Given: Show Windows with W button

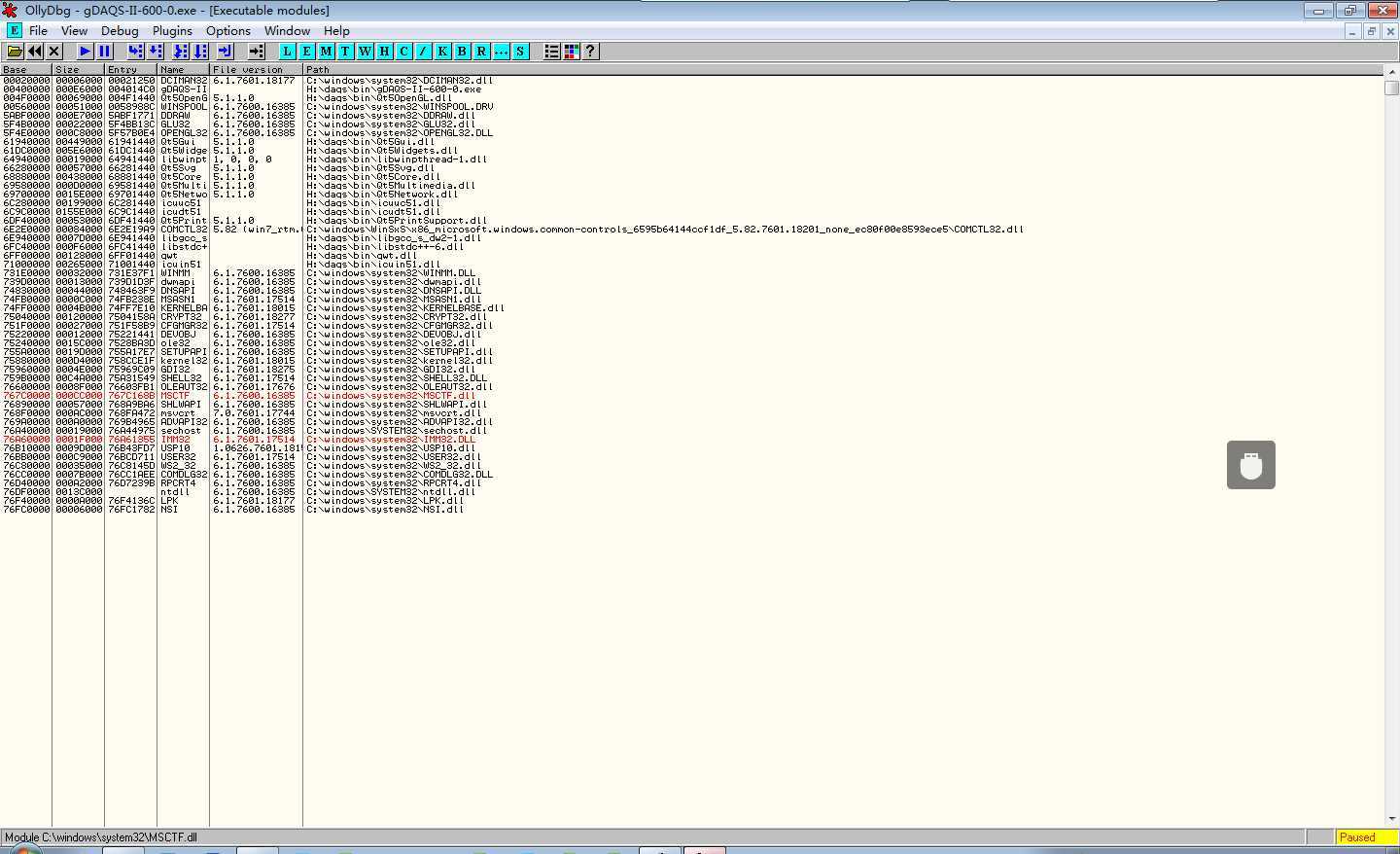Looking at the screenshot, I should pos(365,51).
